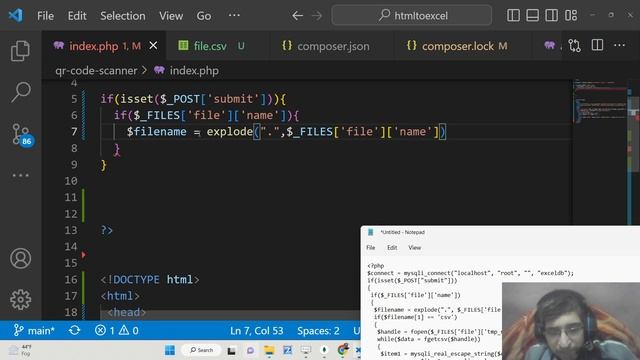Open changes with the compare icon
The image size is (640, 360).
pyautogui.click(x=574, y=45)
